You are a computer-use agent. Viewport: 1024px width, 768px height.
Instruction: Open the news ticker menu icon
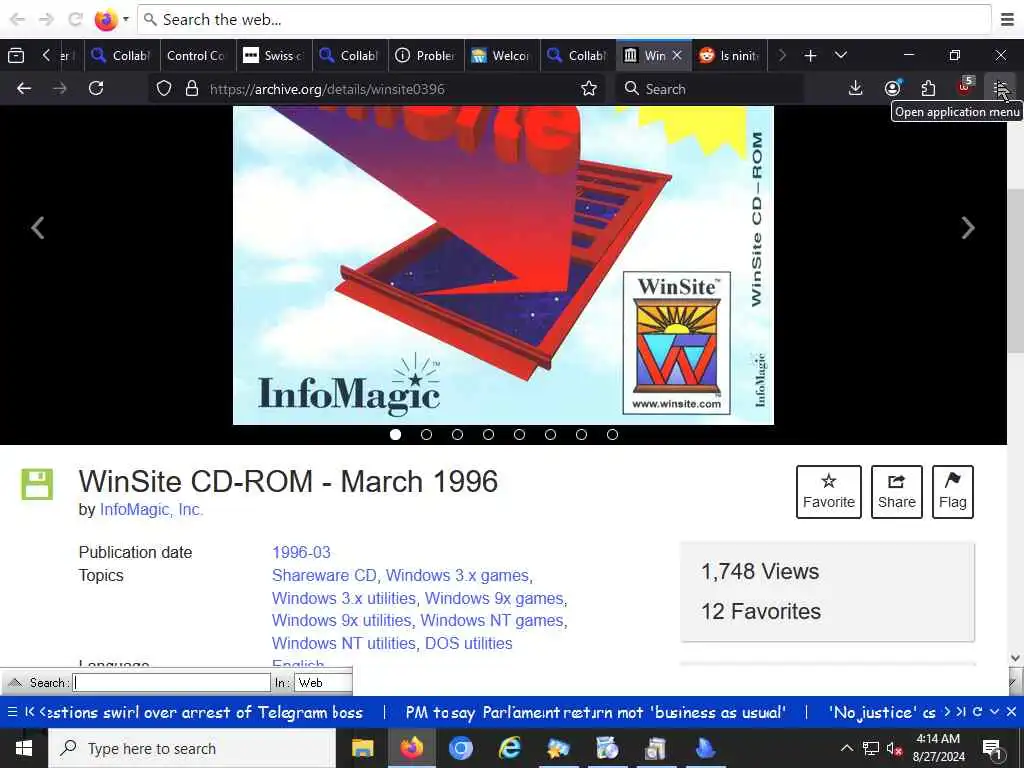(12, 712)
